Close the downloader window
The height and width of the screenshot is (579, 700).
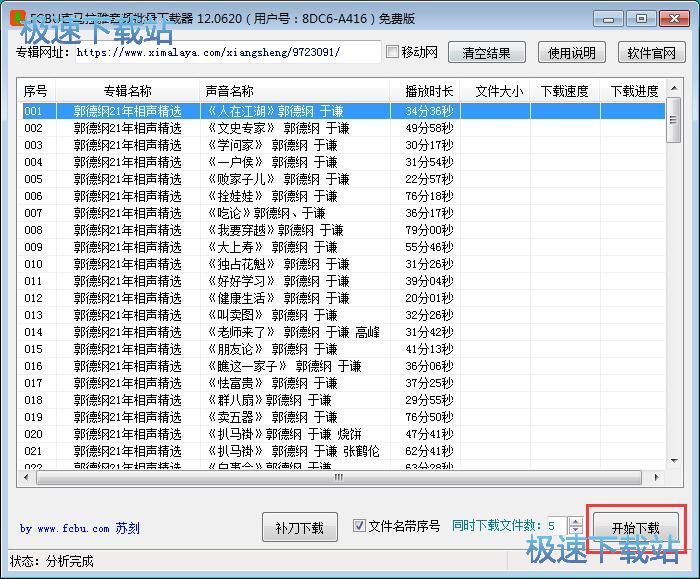pos(674,19)
